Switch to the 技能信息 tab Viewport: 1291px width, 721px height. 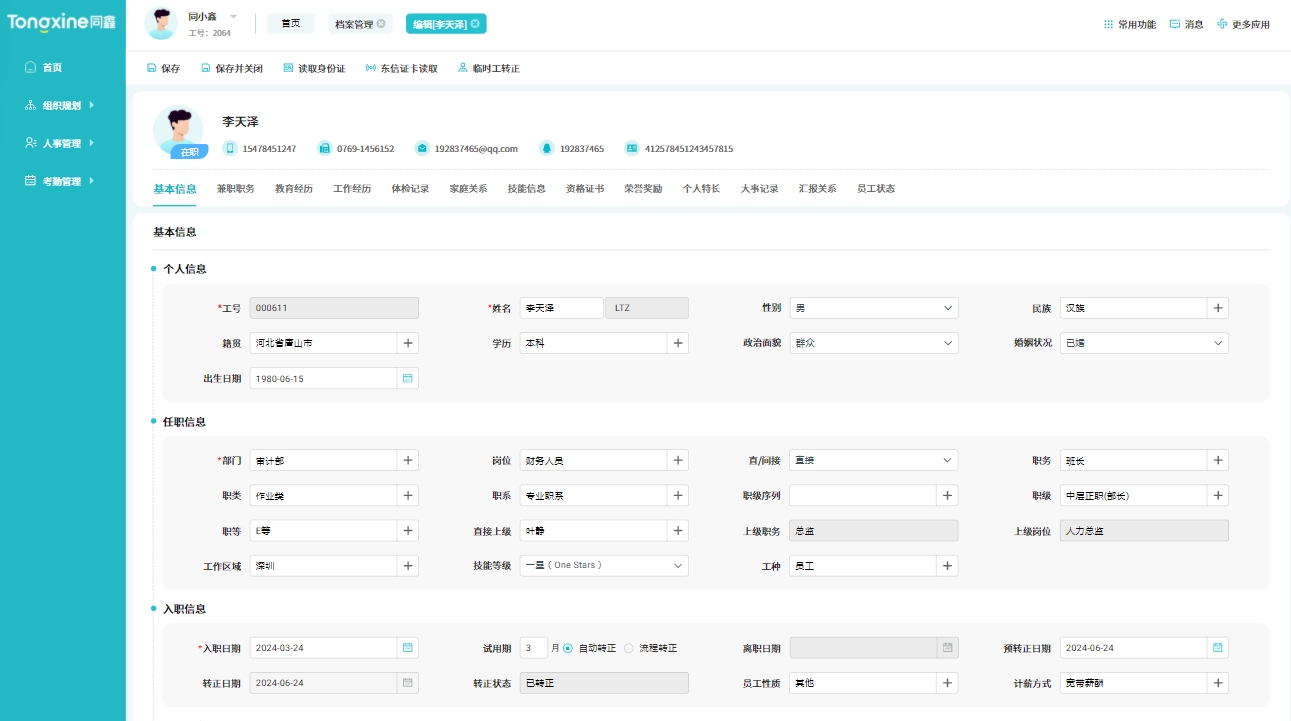tap(526, 188)
